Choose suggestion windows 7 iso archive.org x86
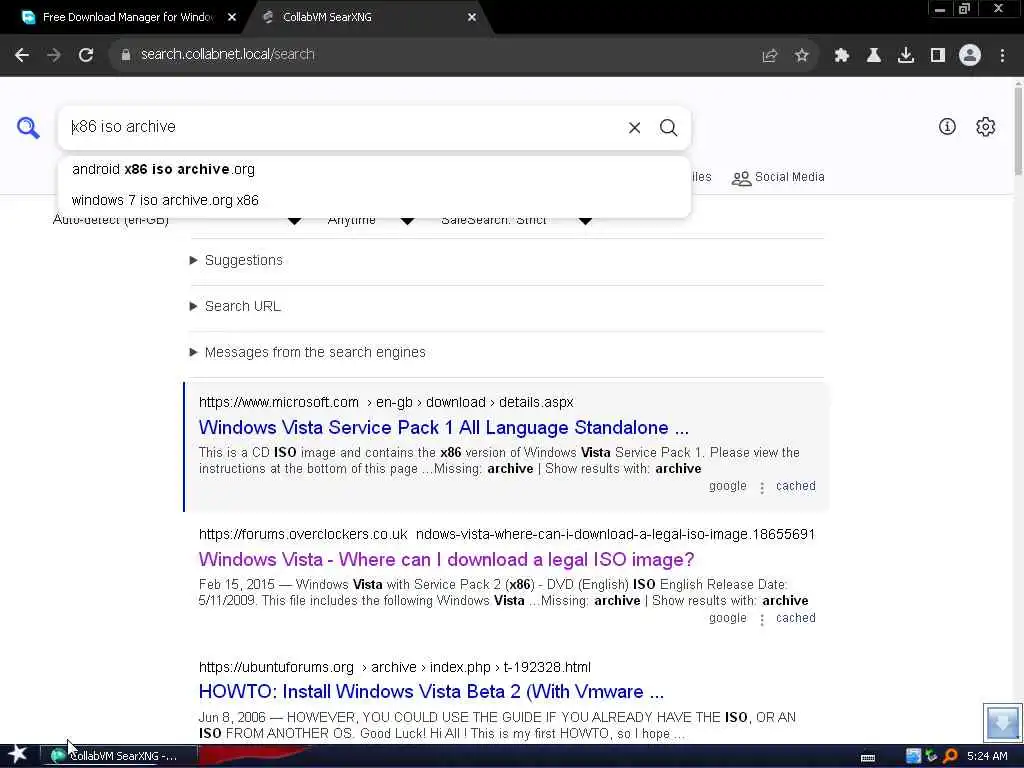The image size is (1024, 768). point(374,200)
